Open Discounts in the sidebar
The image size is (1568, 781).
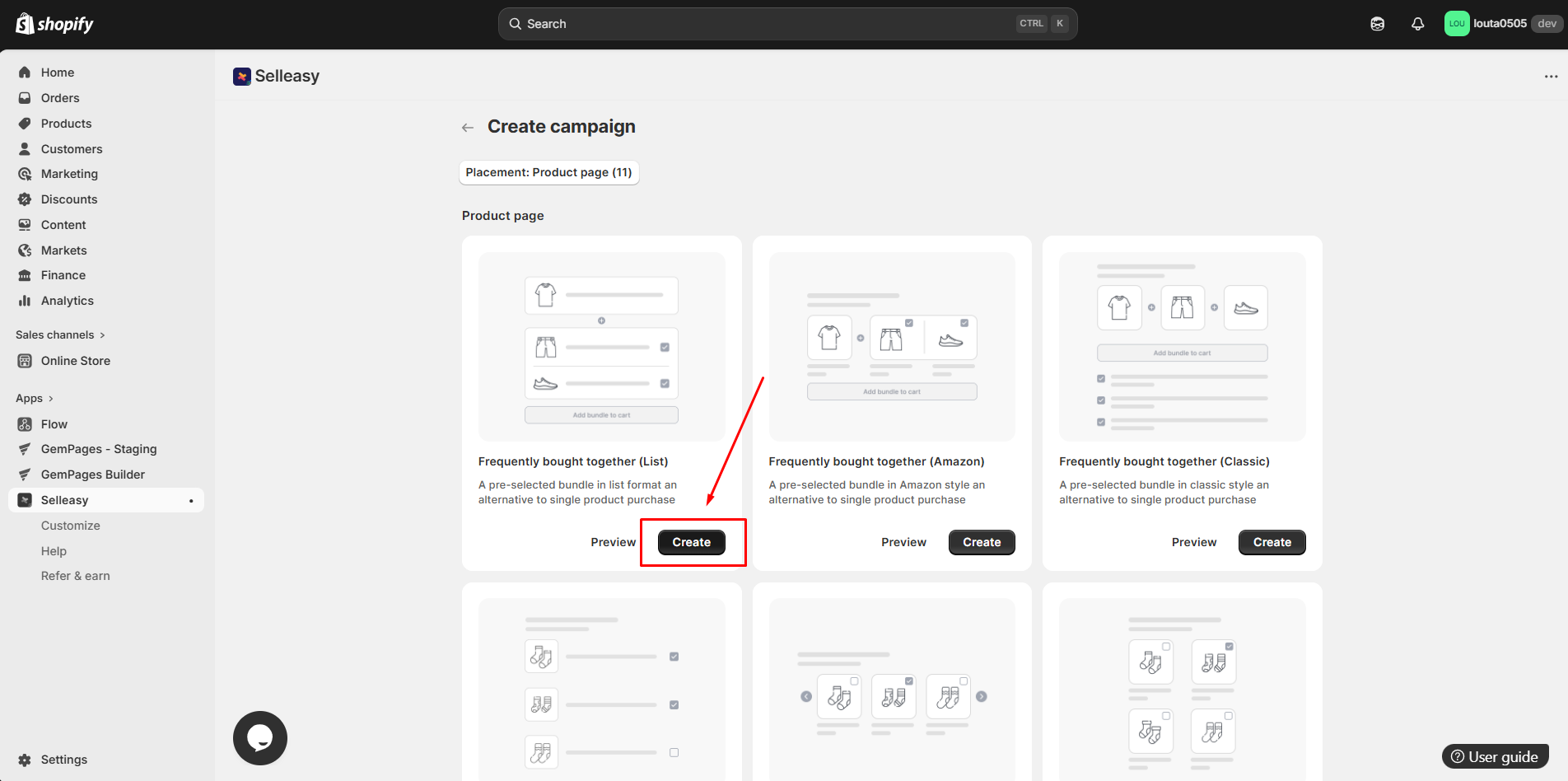pos(69,199)
